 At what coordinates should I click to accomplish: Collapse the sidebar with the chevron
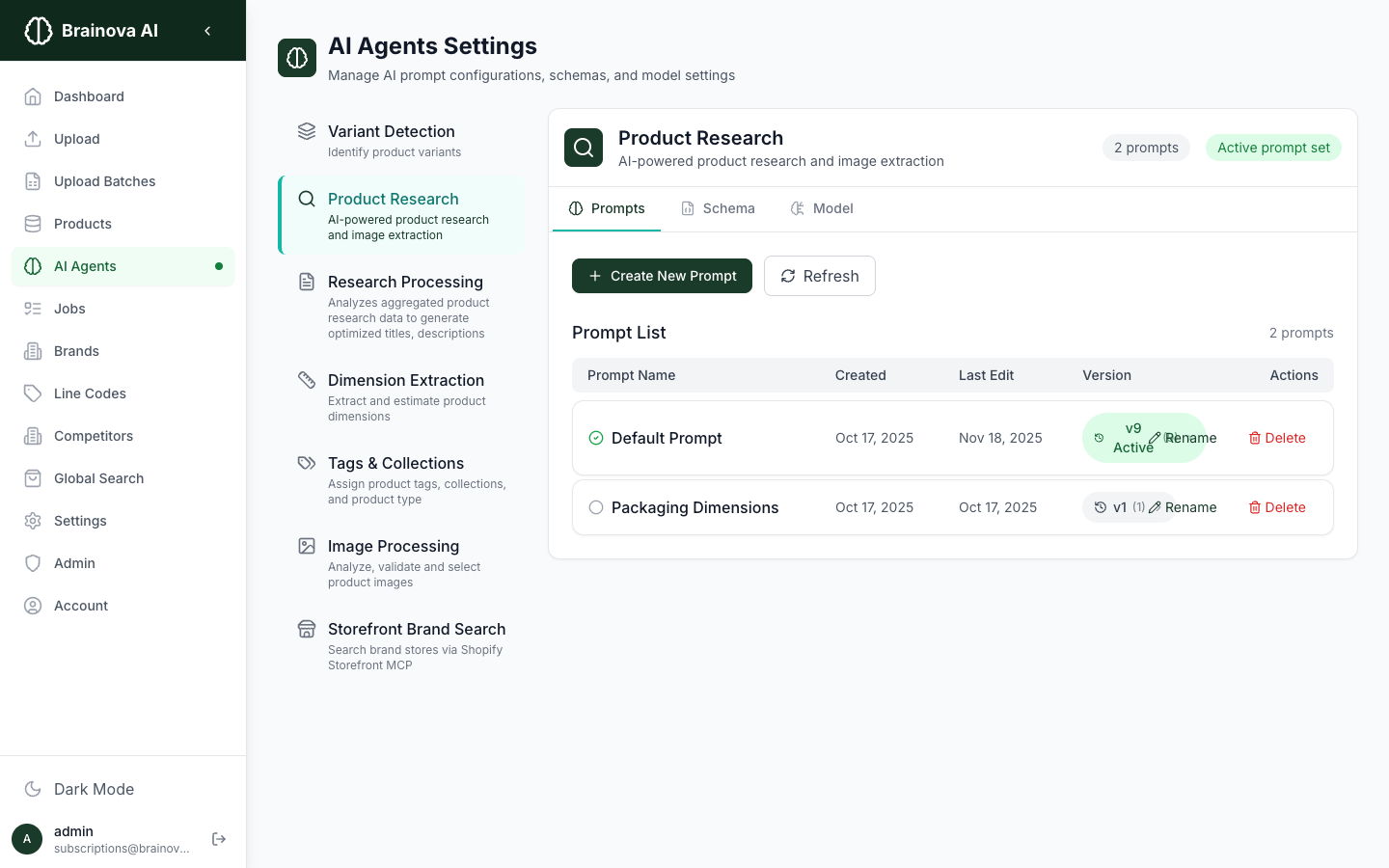tap(207, 30)
